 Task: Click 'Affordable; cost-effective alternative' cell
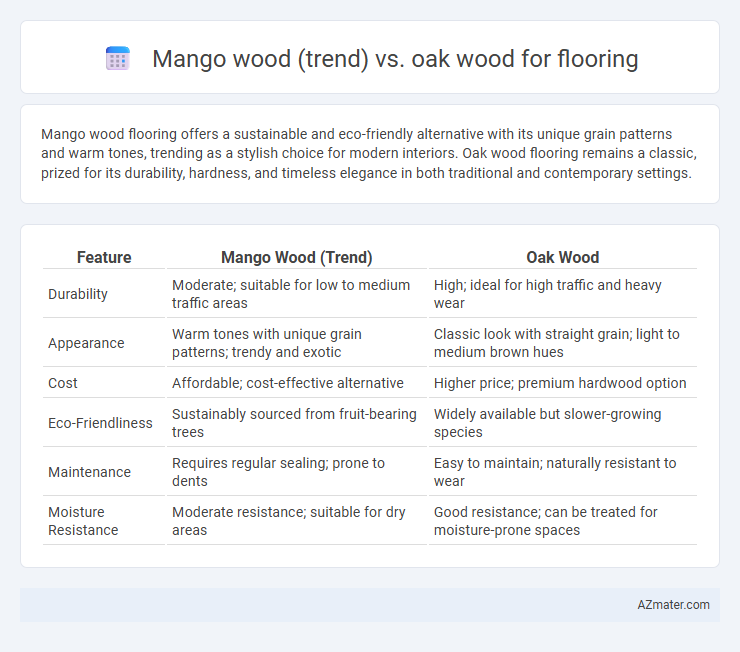[x=288, y=383]
